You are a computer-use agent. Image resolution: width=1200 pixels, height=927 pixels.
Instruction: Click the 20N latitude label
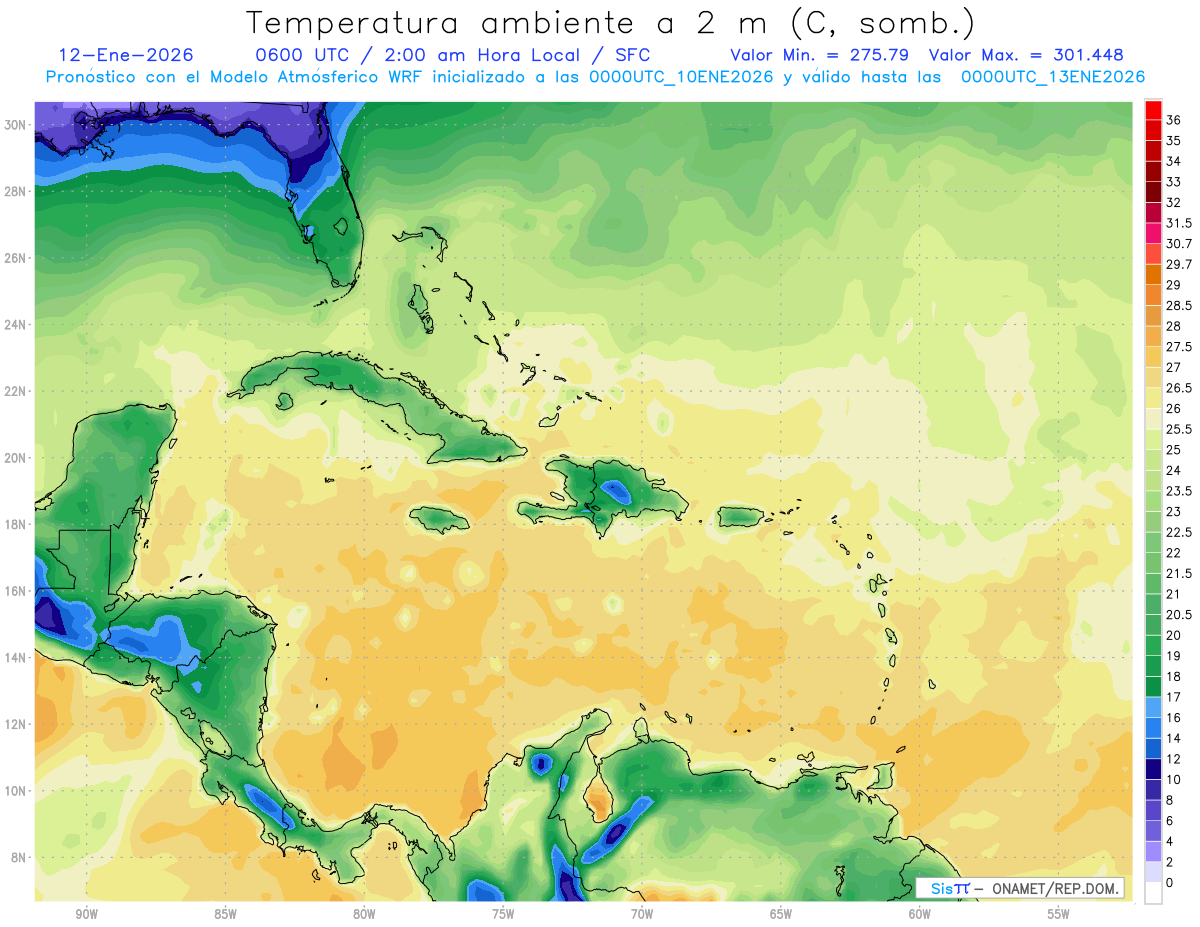[16, 458]
